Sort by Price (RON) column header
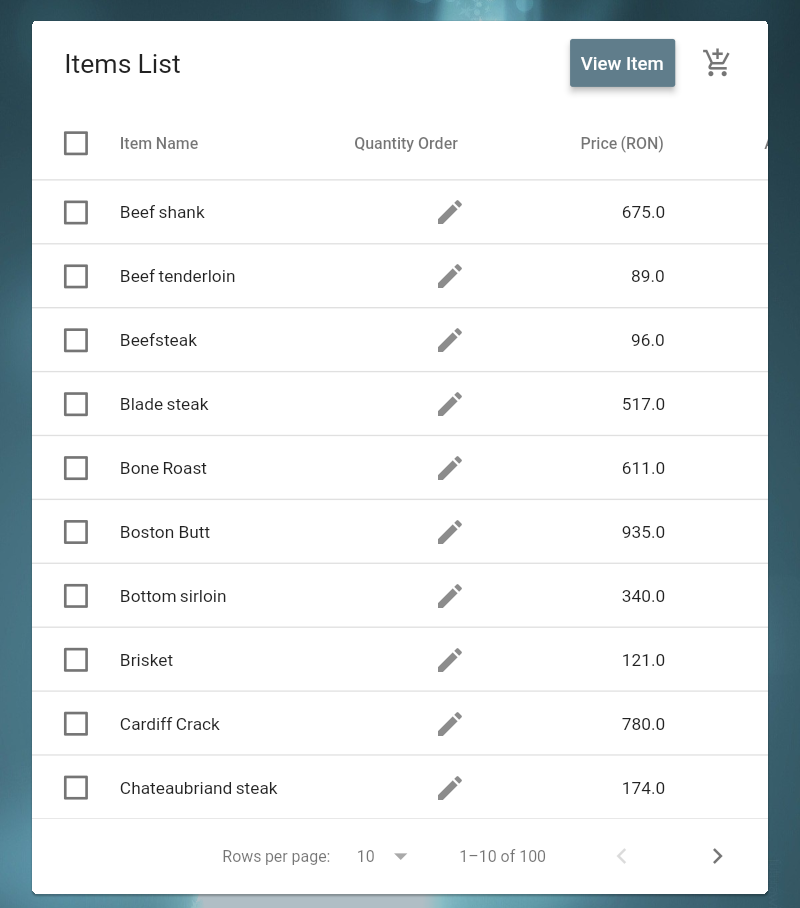 (x=622, y=143)
